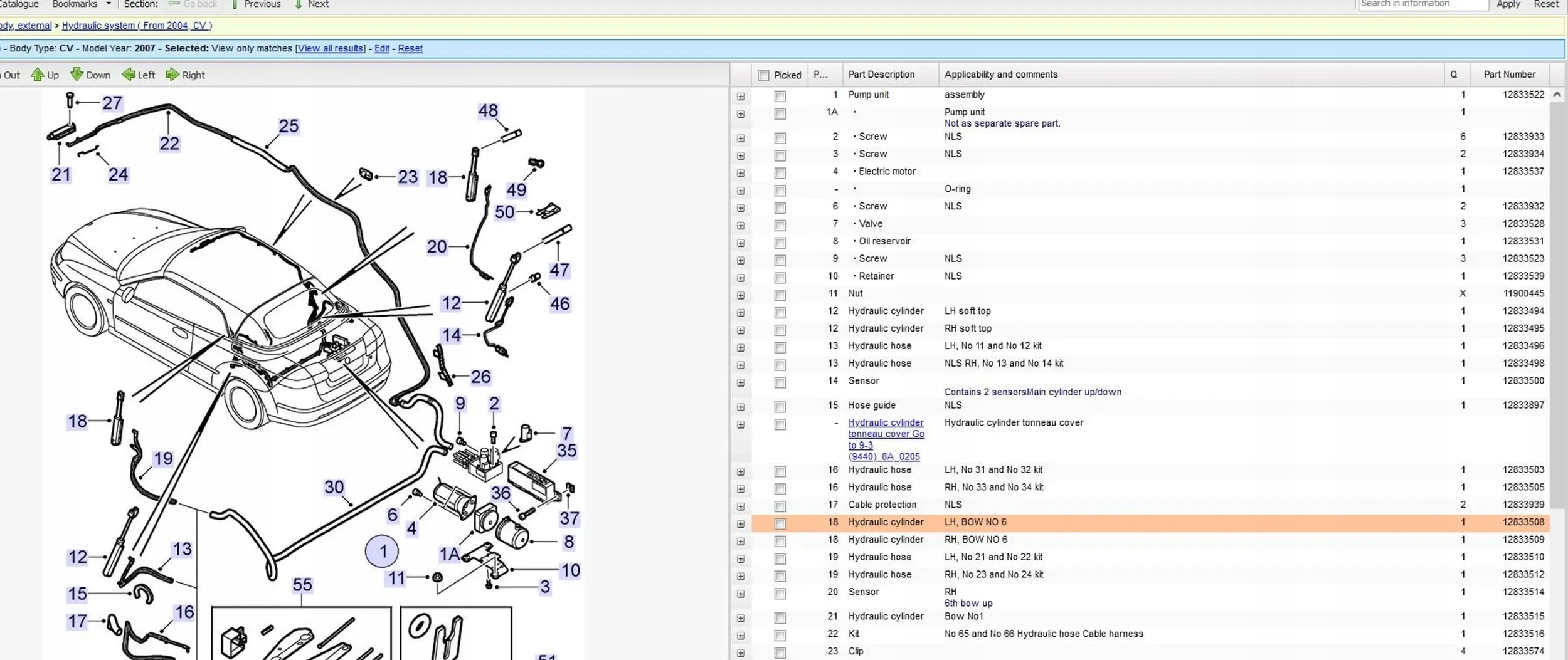Click the Apply search button
Image resolution: width=1568 pixels, height=660 pixels.
coord(1508,4)
